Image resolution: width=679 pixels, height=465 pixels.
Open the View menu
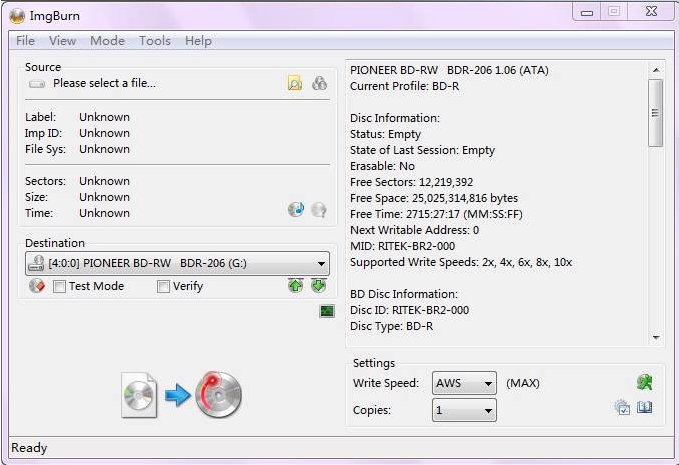tap(62, 41)
